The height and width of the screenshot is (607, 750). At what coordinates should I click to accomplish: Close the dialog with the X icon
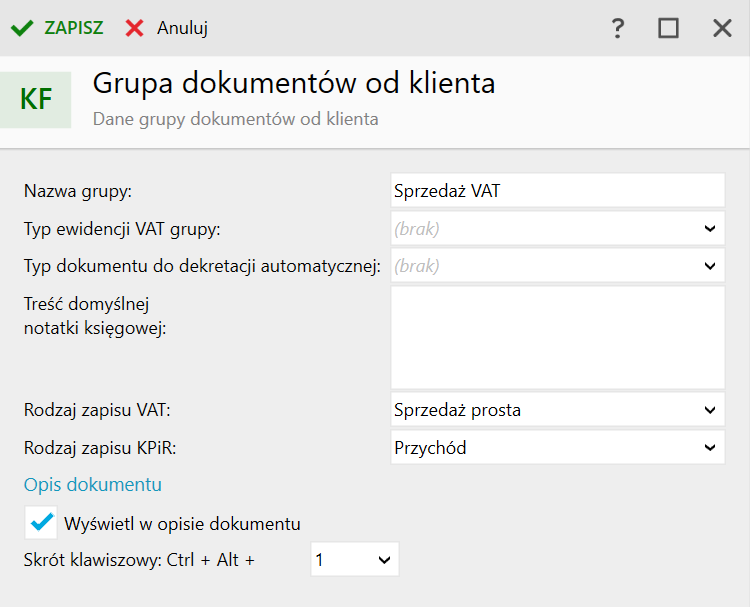click(x=722, y=28)
